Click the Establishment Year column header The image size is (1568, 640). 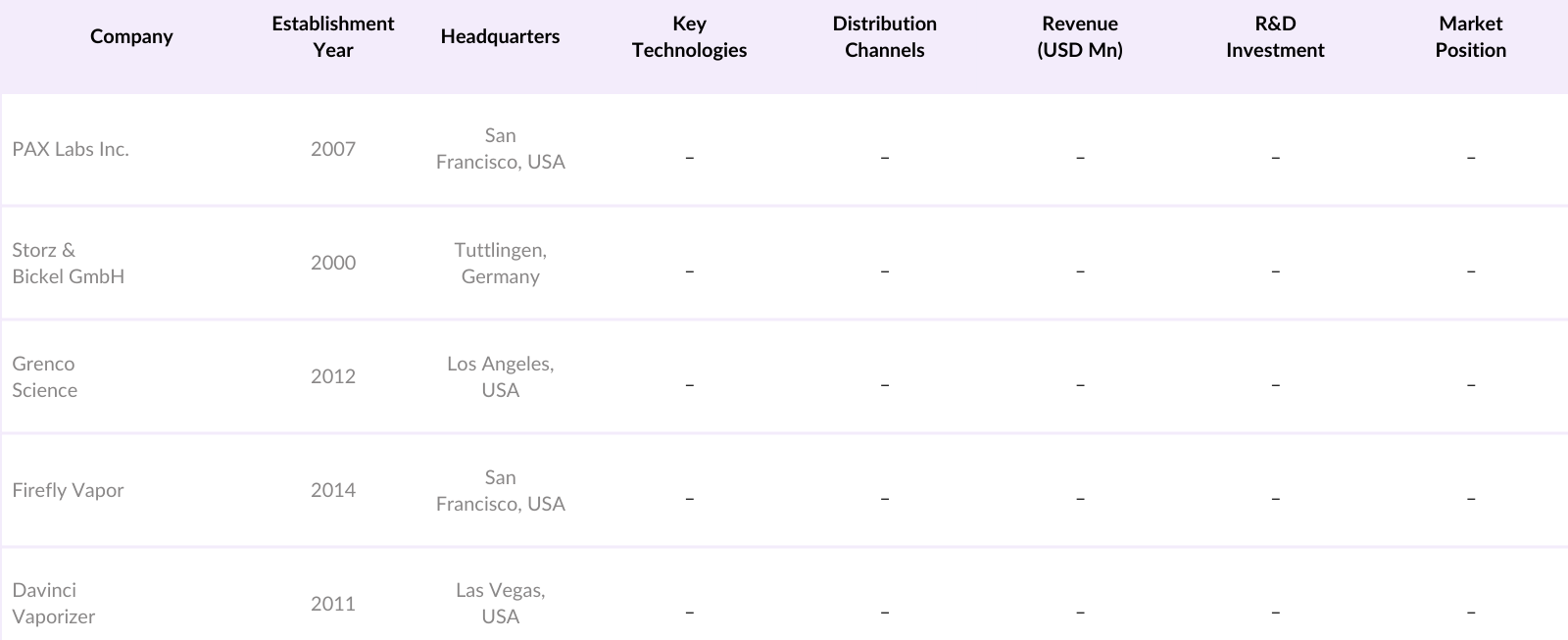coord(333,37)
